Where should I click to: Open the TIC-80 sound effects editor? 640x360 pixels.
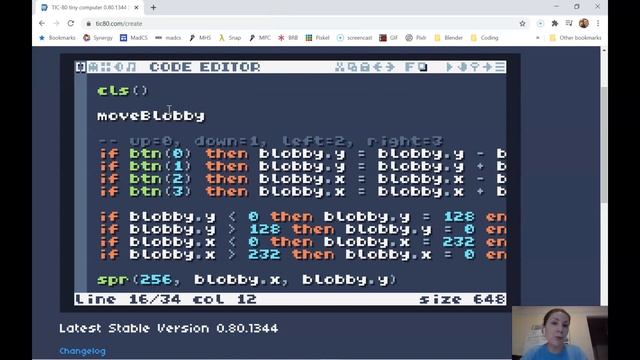[118, 67]
